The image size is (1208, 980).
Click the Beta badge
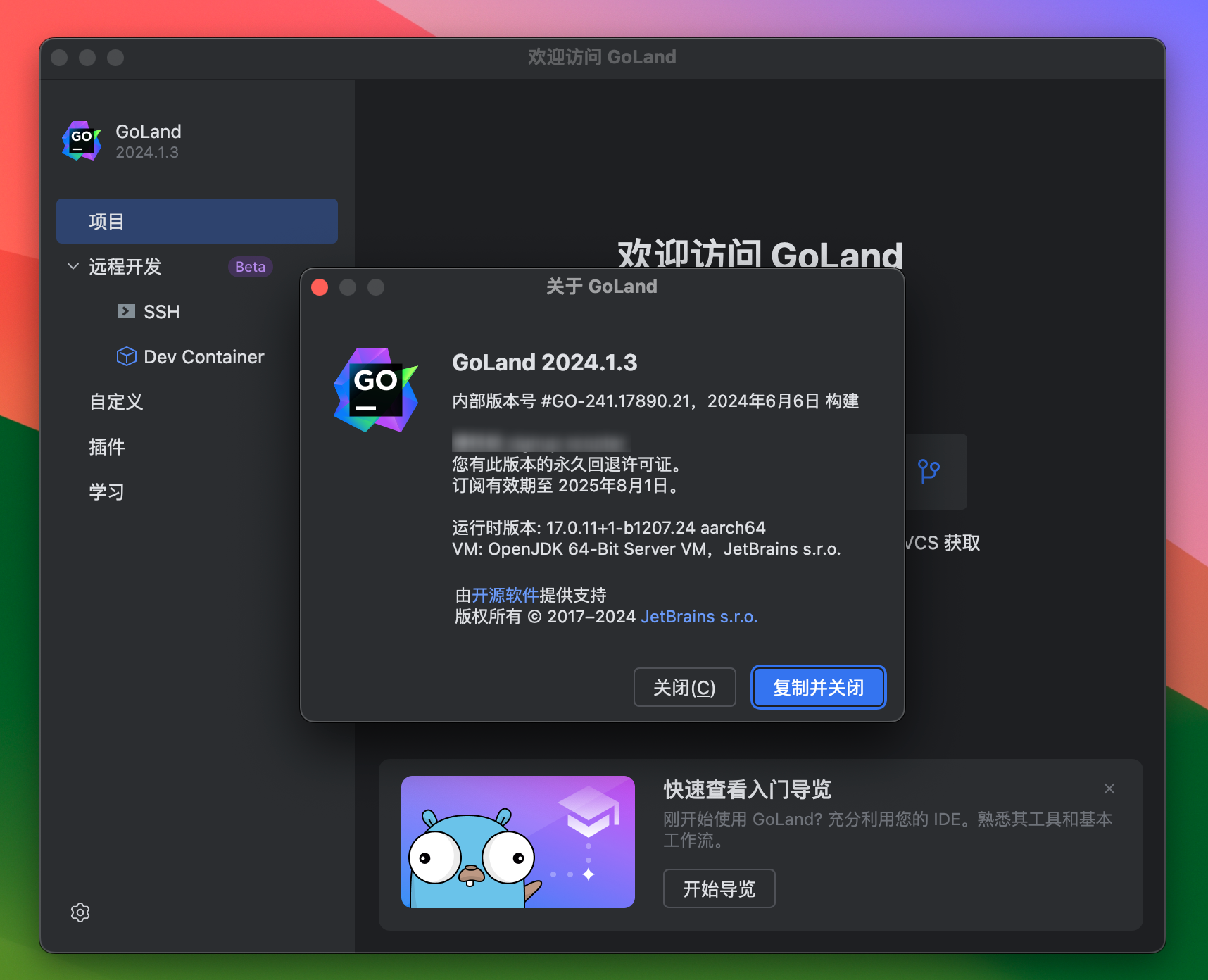[x=250, y=267]
